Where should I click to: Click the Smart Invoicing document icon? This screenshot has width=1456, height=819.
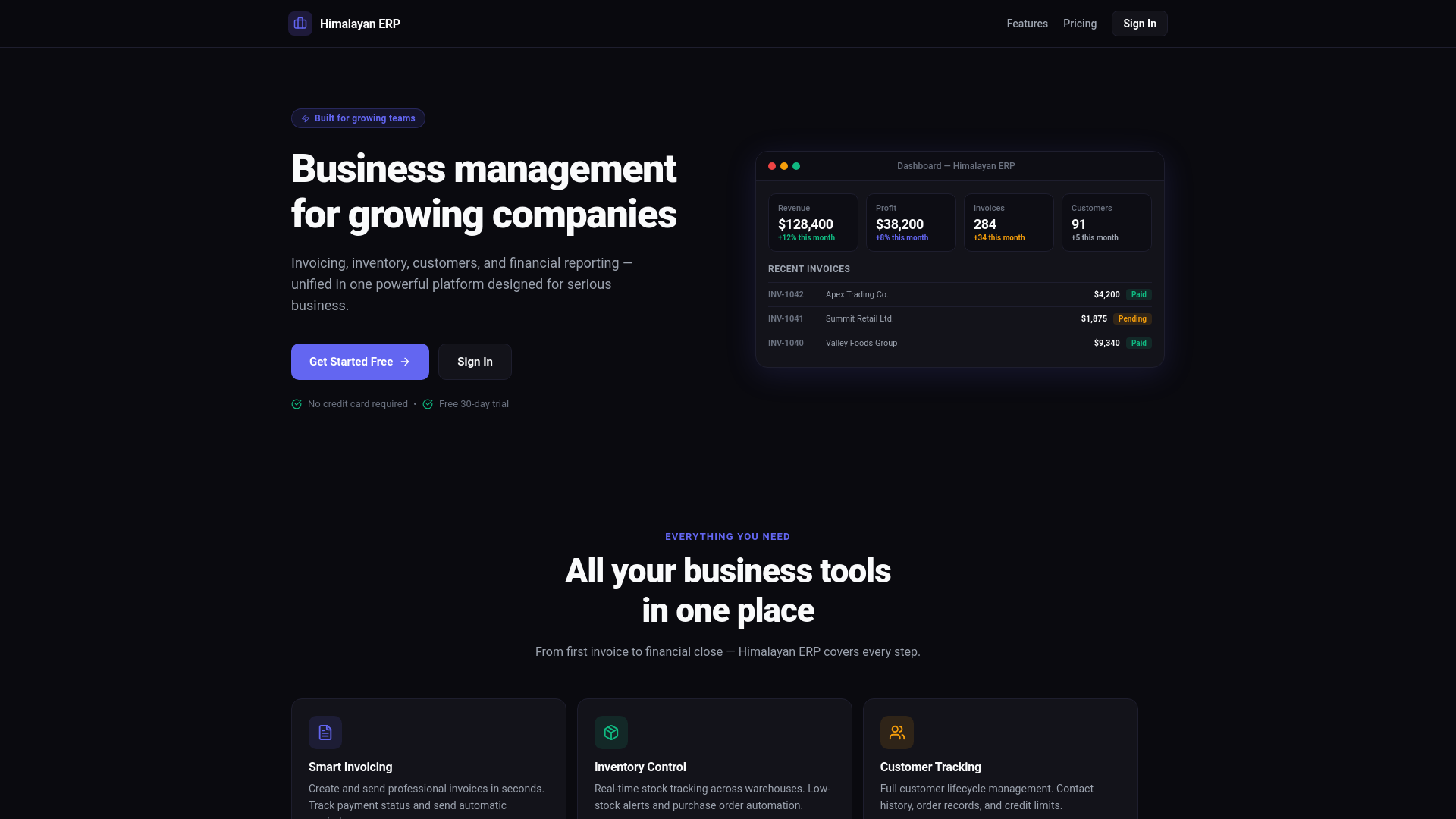(325, 733)
